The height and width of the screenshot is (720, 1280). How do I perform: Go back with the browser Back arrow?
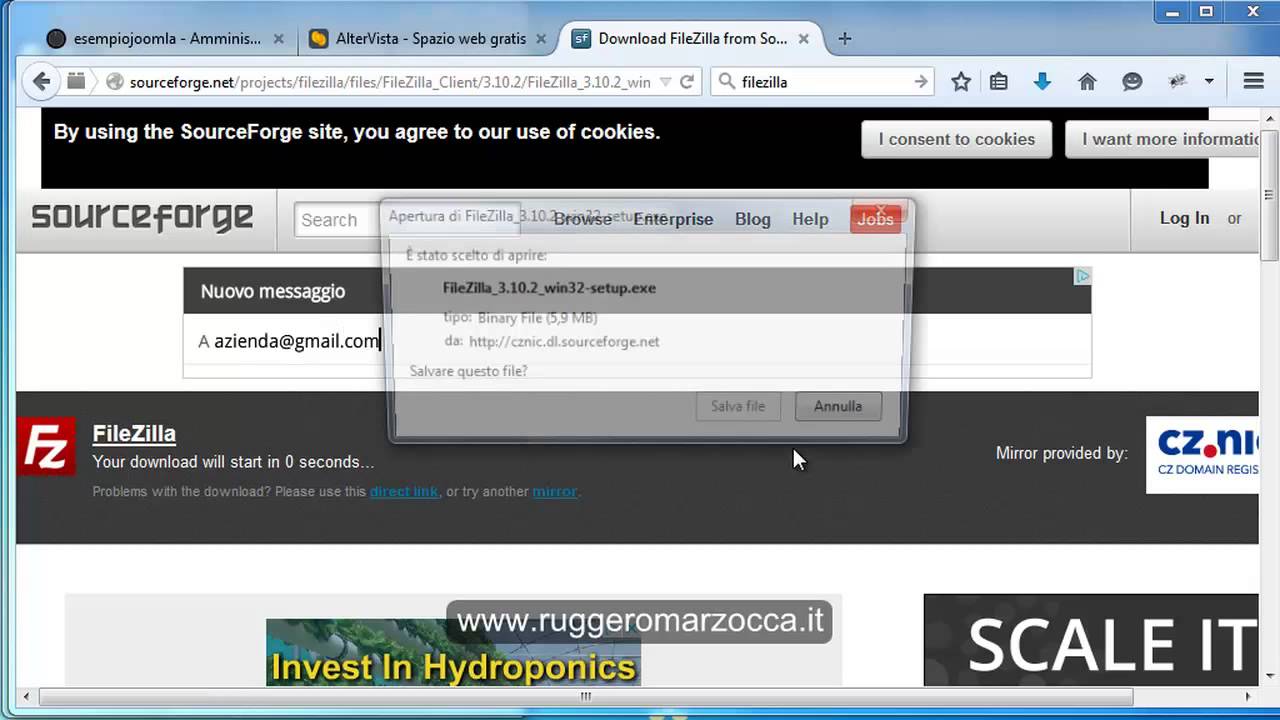pyautogui.click(x=41, y=82)
